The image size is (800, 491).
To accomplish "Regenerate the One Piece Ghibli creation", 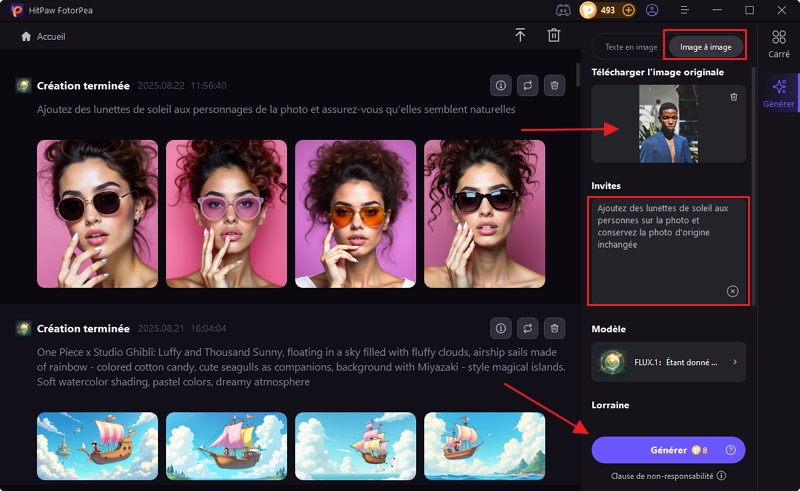I will pyautogui.click(x=528, y=328).
